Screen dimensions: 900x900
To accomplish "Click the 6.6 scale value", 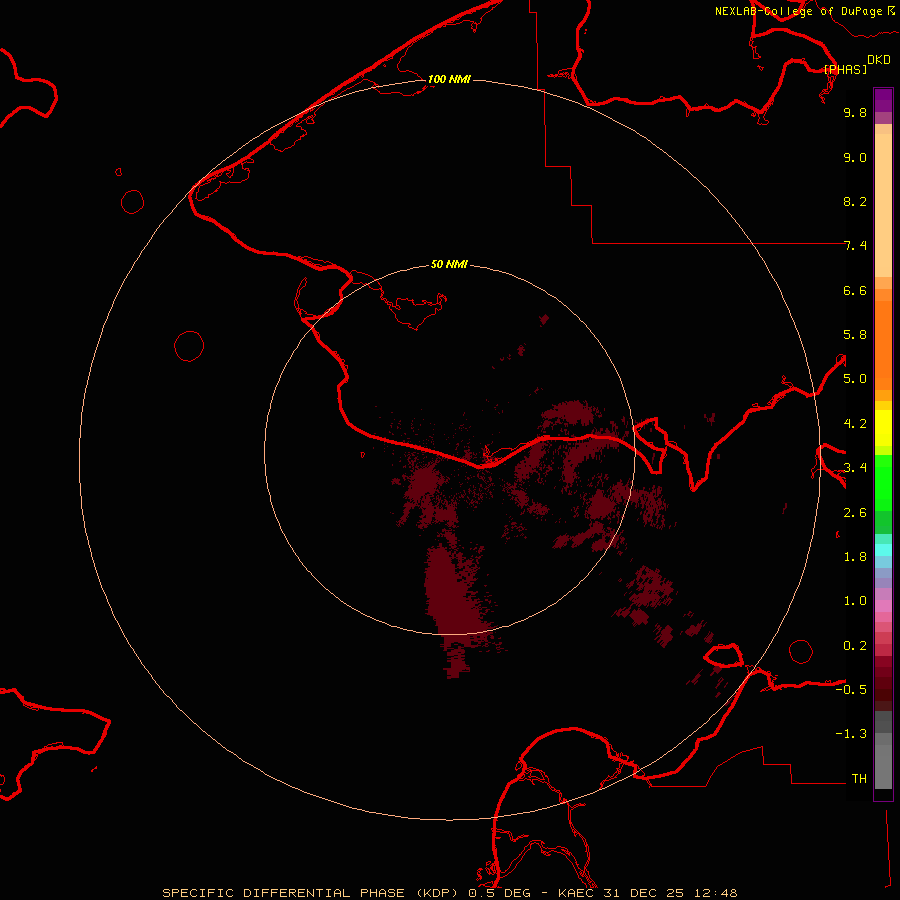I will (855, 290).
